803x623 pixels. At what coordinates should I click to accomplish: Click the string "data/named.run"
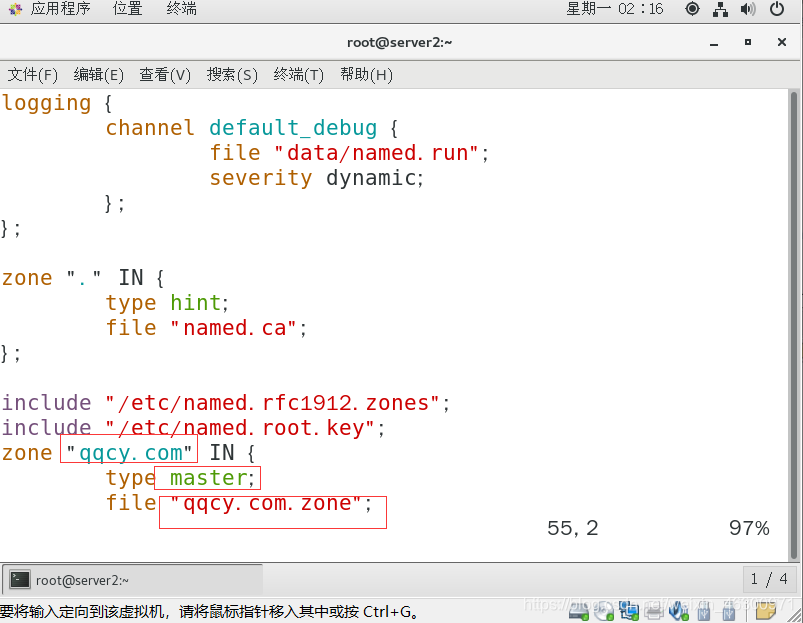tap(377, 153)
